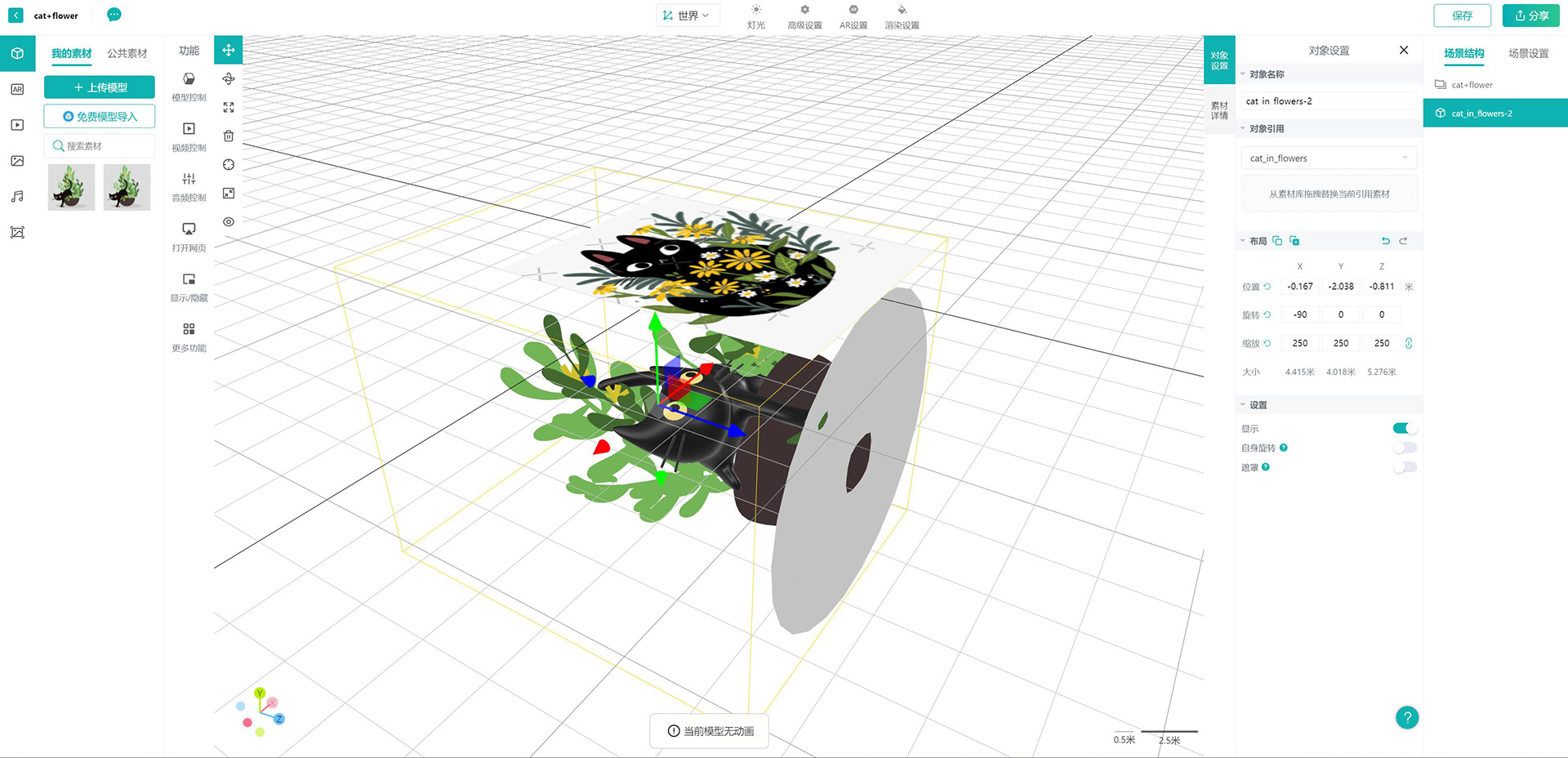Click the focus target crosshair icon
The height and width of the screenshot is (758, 1568).
[x=229, y=164]
